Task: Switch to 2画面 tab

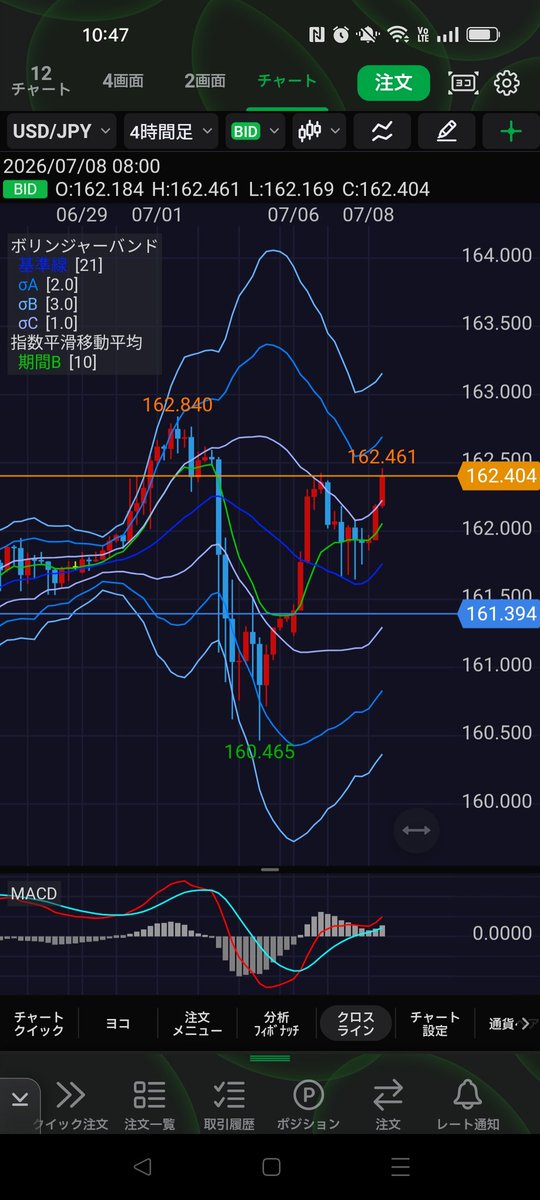Action: (x=205, y=80)
